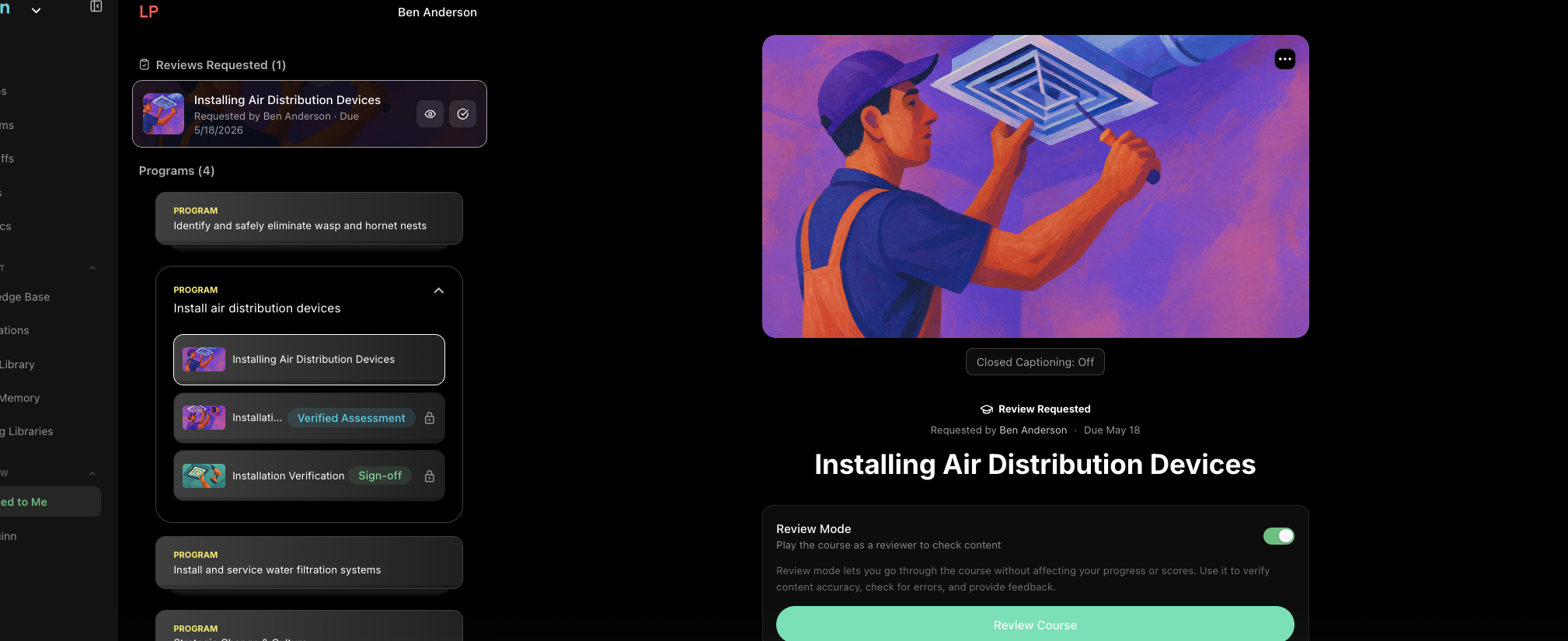Click the clipboard icon beside Reviews Requested
Image resolution: width=1568 pixels, height=641 pixels.
[x=145, y=64]
